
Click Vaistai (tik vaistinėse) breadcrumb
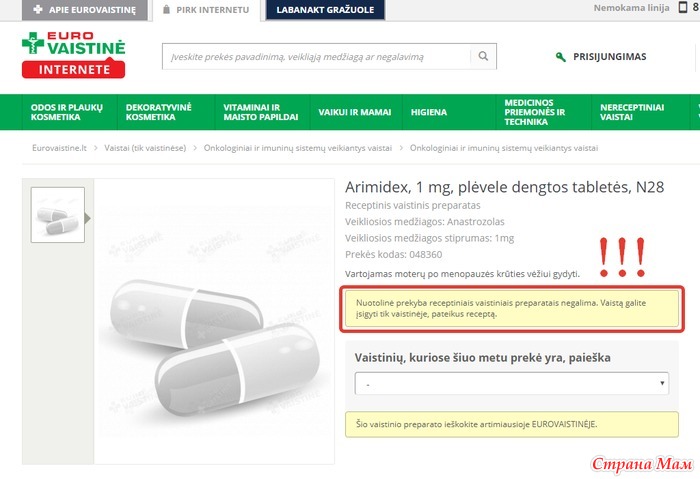pyautogui.click(x=145, y=148)
